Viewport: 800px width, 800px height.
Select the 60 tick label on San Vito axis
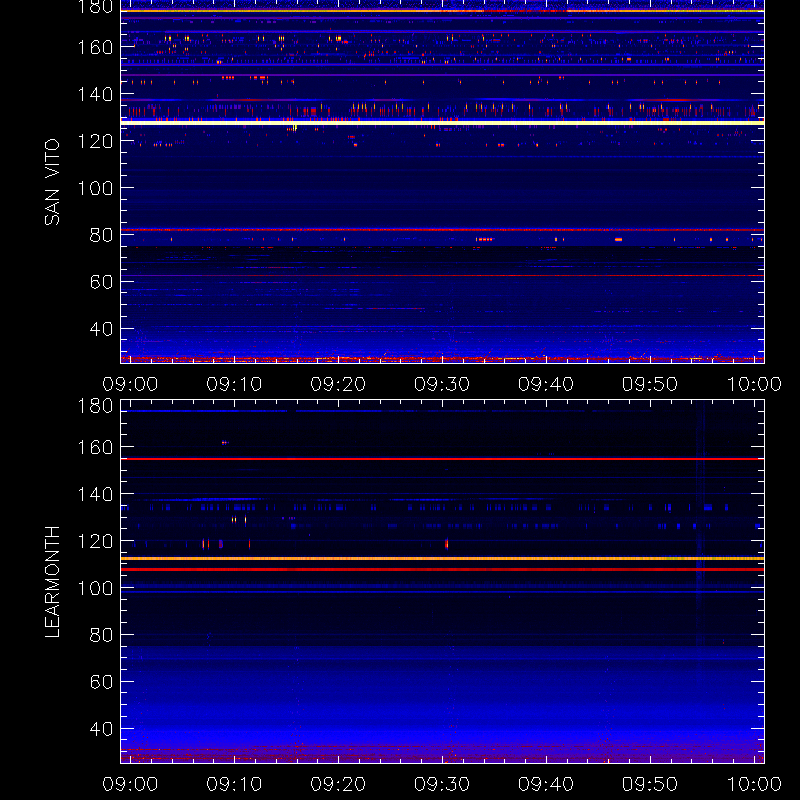coord(101,282)
